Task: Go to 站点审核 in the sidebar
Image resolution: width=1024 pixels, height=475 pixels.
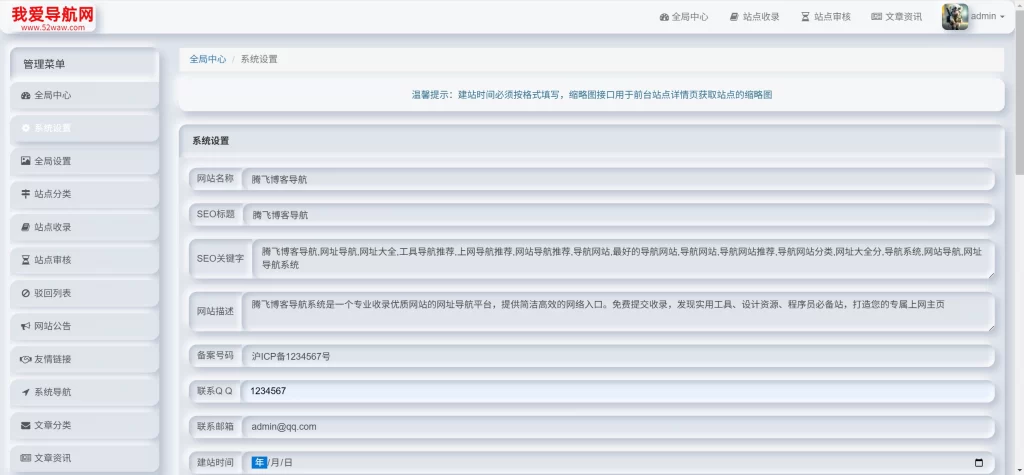Action: 84,260
